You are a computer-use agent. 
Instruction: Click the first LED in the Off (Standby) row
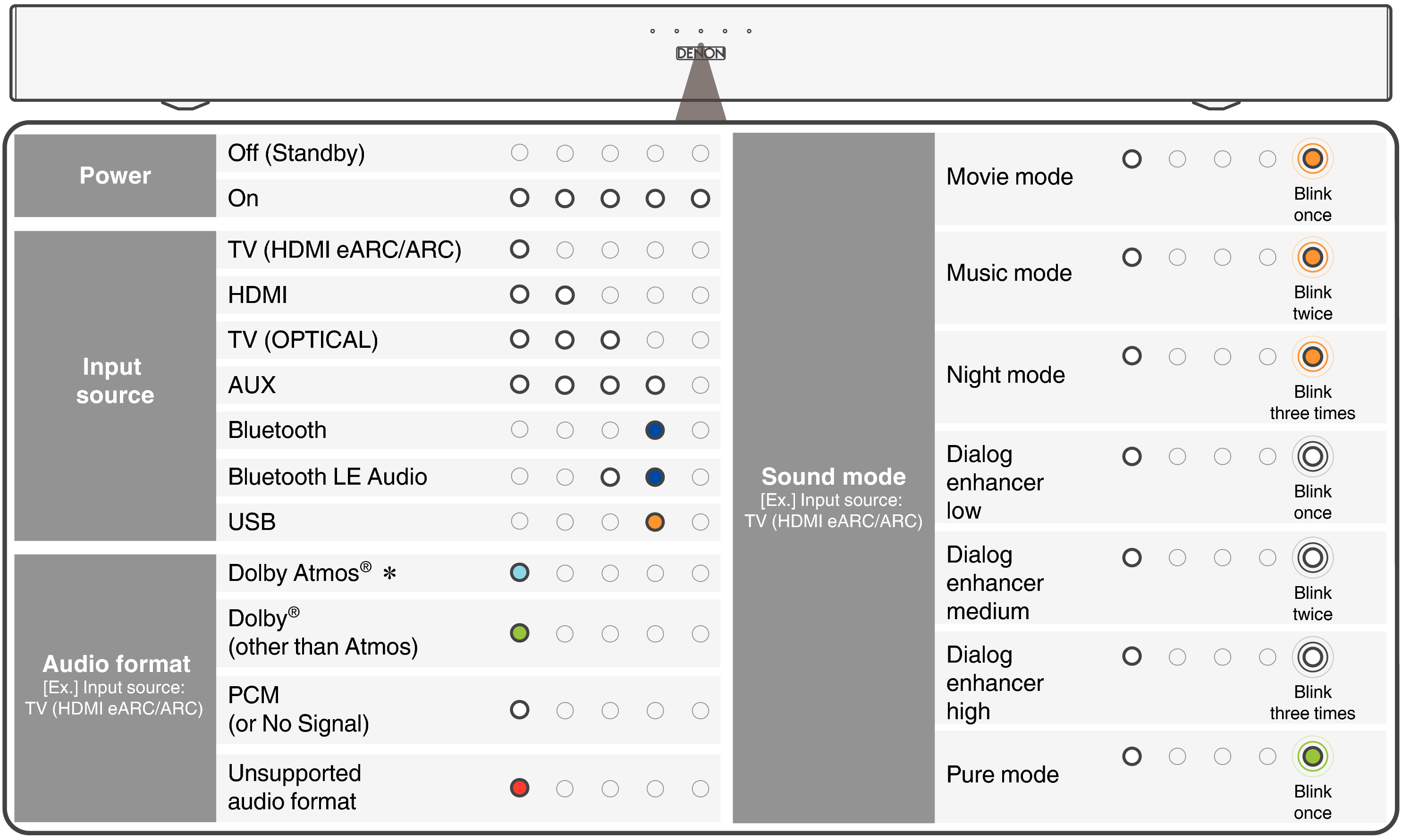[519, 152]
